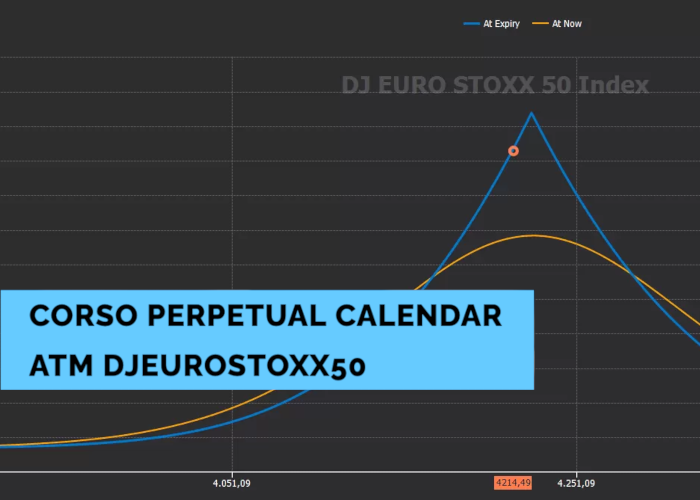The width and height of the screenshot is (700, 500).
Task: Click the 4214,49 current price label
Action: (513, 483)
